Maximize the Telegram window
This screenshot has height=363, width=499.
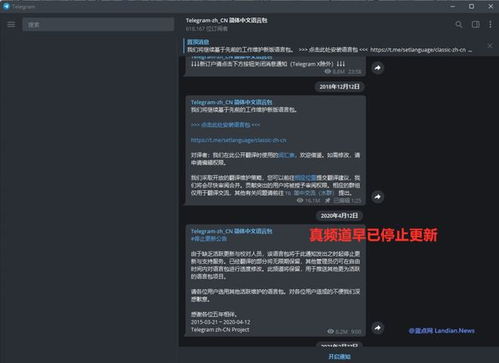click(471, 6)
